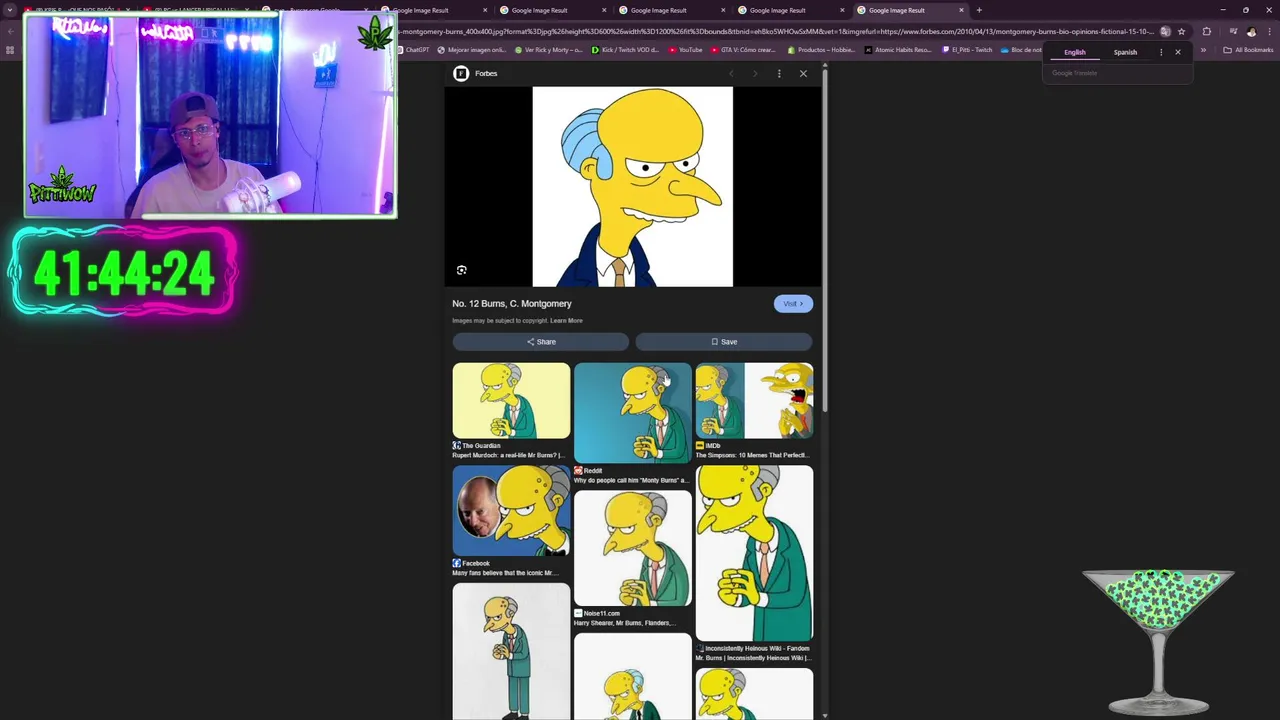Close the Google Translate popup
This screenshot has height=720, width=1280.
point(1178,52)
